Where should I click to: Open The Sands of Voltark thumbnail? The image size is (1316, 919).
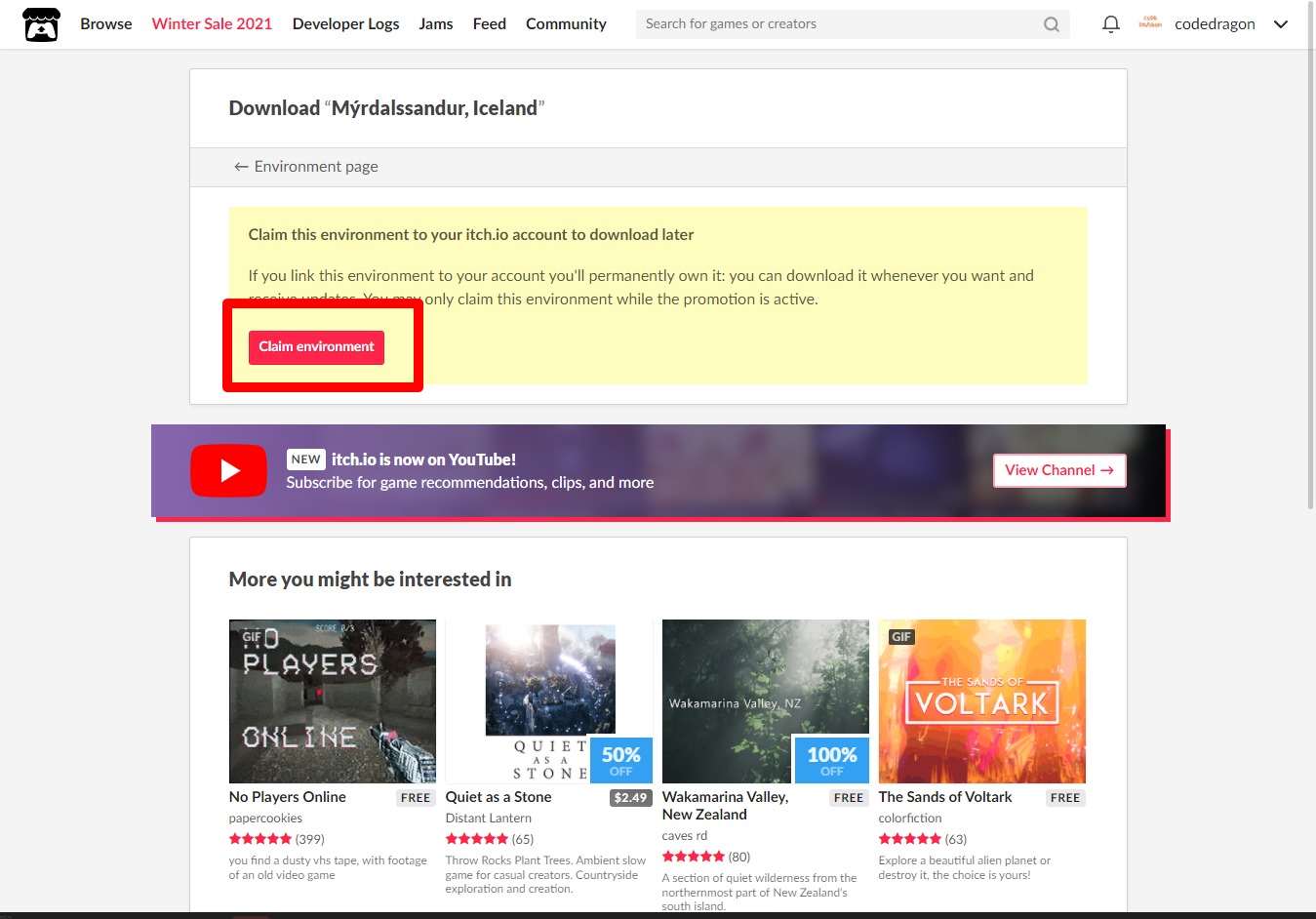[x=982, y=701]
